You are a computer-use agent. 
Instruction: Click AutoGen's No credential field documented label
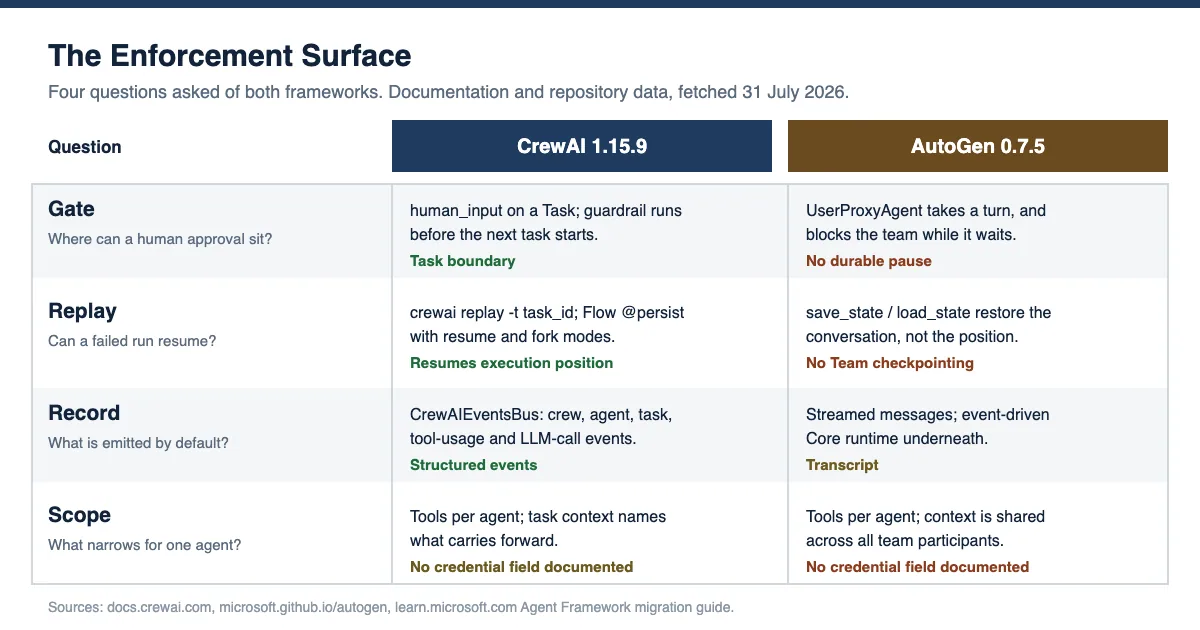pyautogui.click(x=917, y=567)
